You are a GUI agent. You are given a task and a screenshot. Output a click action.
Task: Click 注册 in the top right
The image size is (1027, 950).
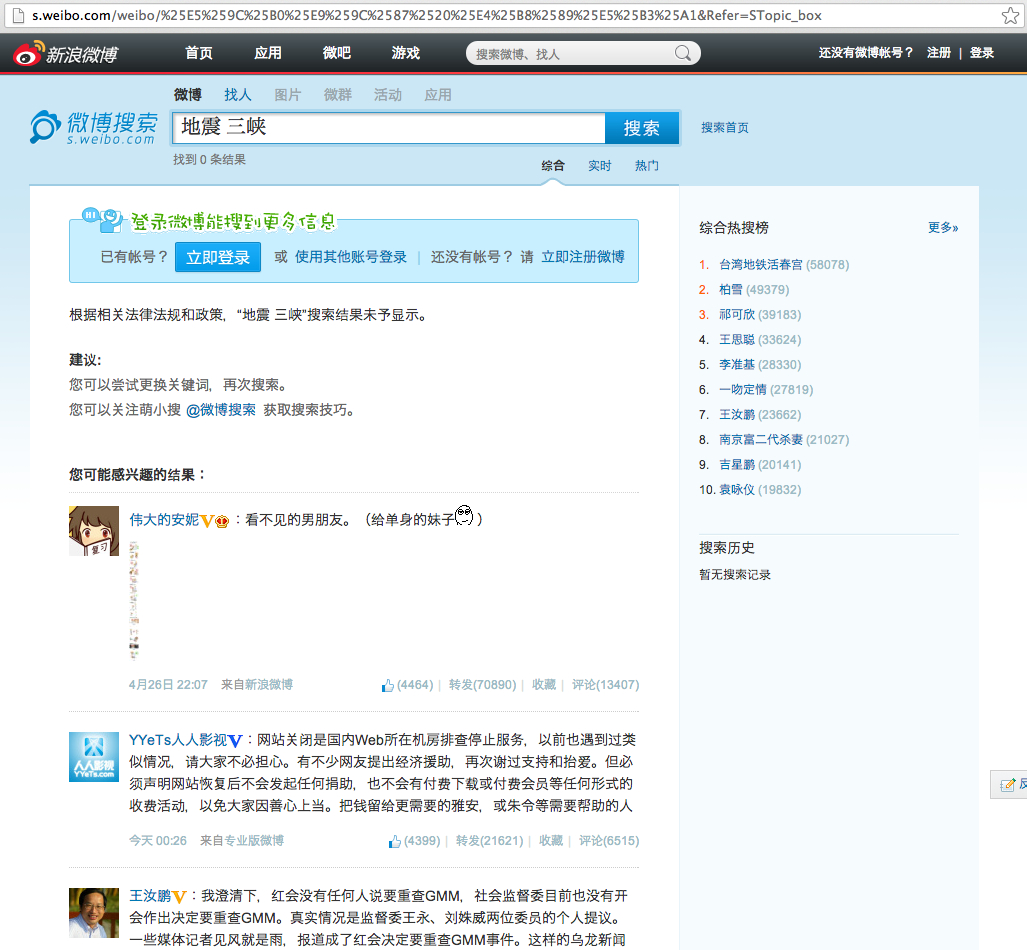(939, 53)
